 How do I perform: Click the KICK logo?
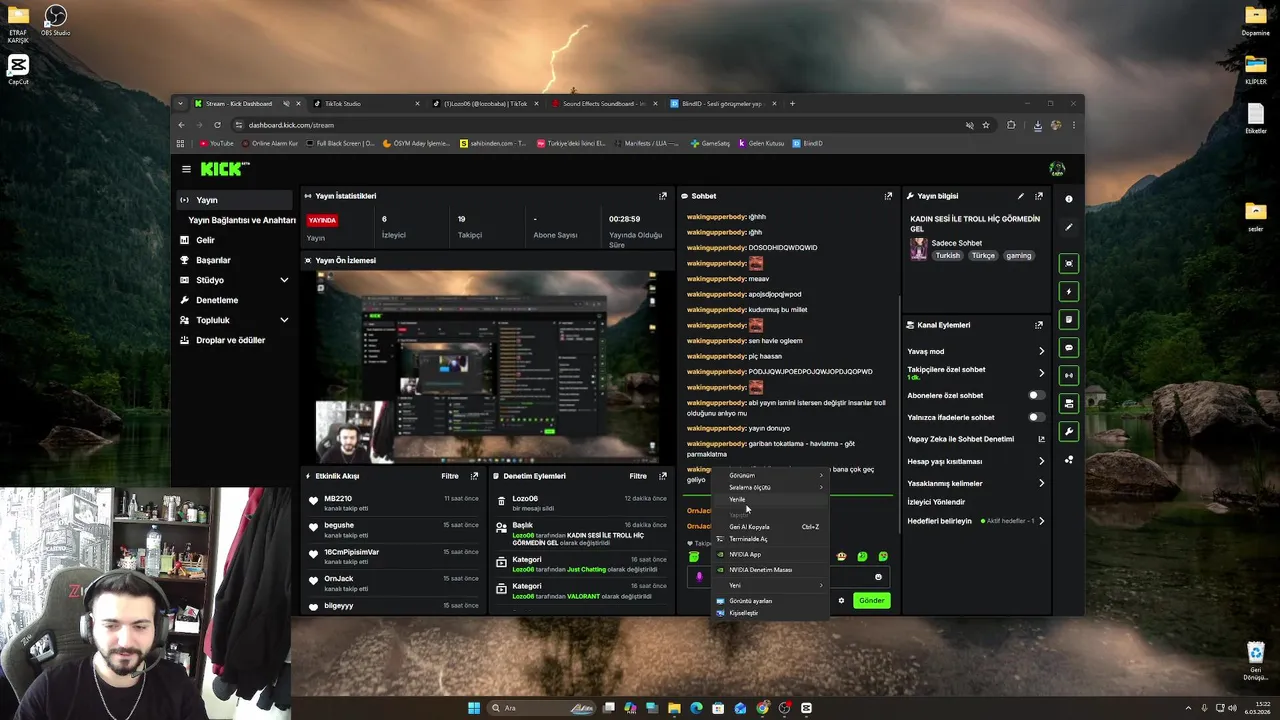pyautogui.click(x=225, y=169)
